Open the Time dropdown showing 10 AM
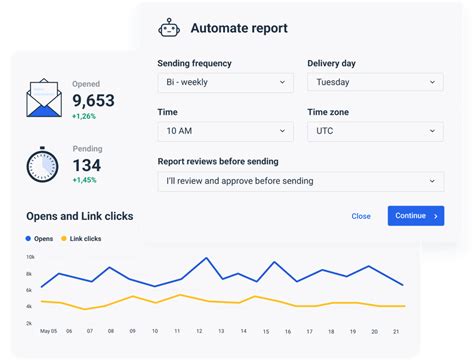Screen dimensions: 474x364 tap(226, 131)
